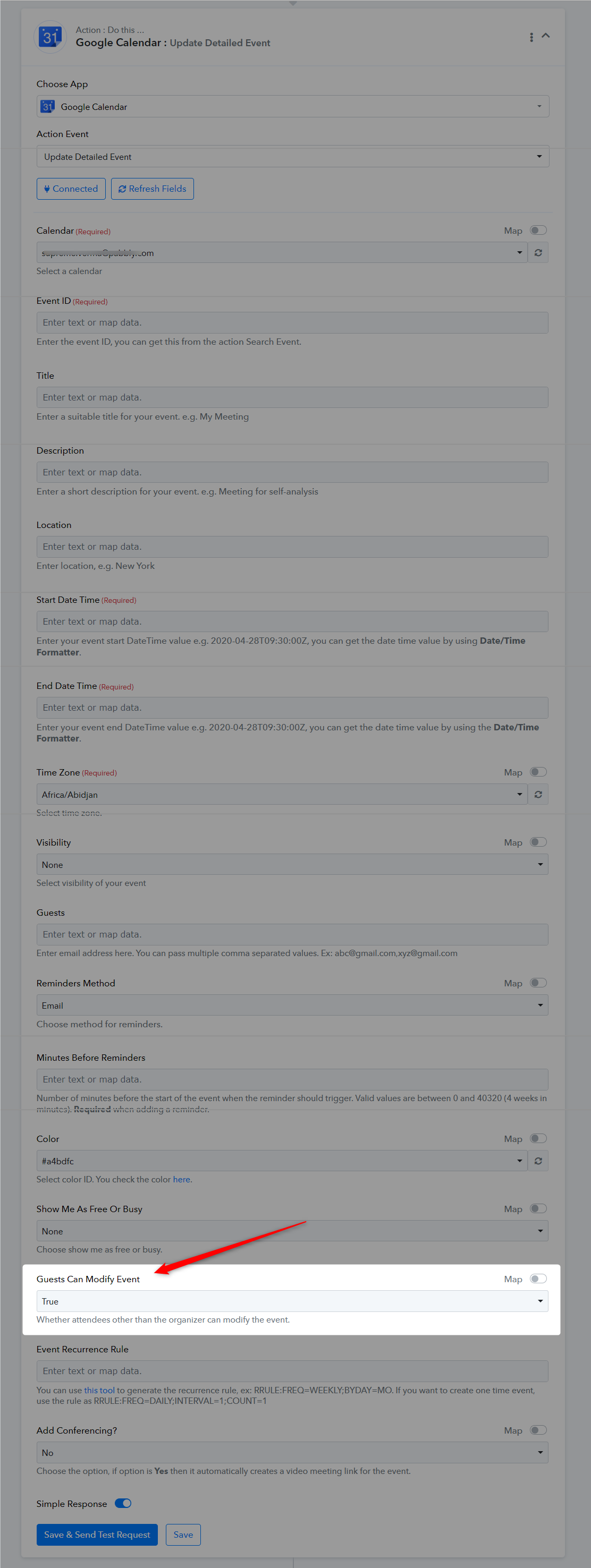Open the Reminders Method Email dropdown
Screen dimensions: 591x1568
pyautogui.click(x=292, y=1005)
